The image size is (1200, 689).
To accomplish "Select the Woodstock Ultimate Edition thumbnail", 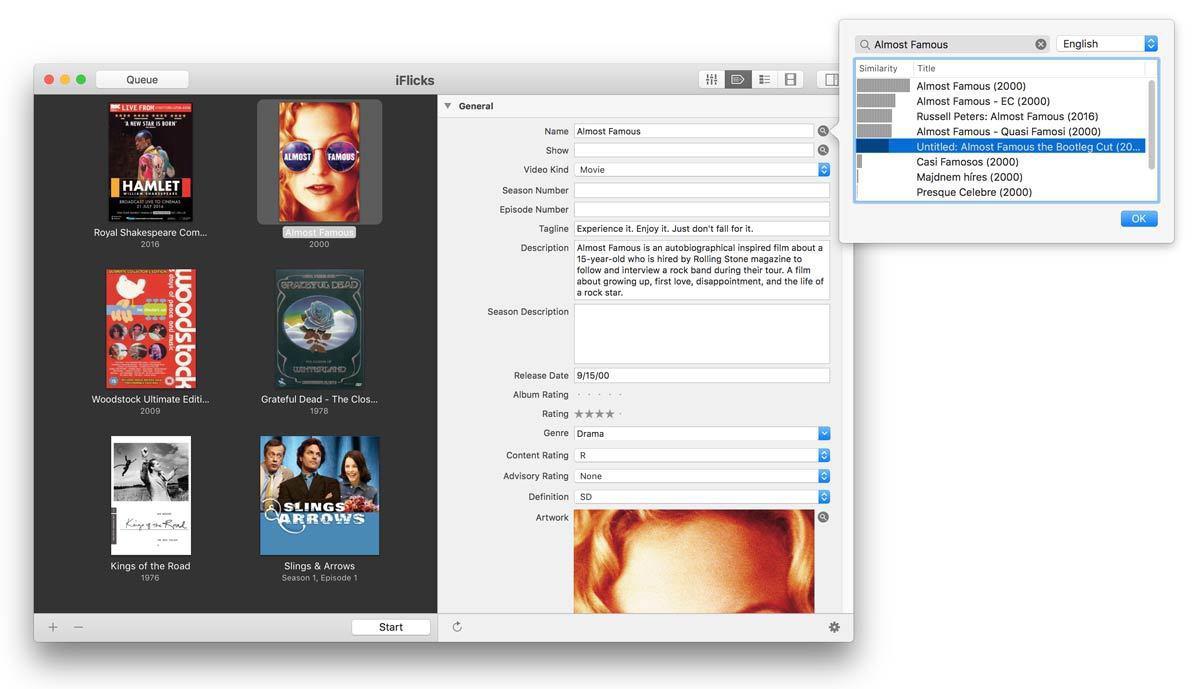I will [x=151, y=328].
